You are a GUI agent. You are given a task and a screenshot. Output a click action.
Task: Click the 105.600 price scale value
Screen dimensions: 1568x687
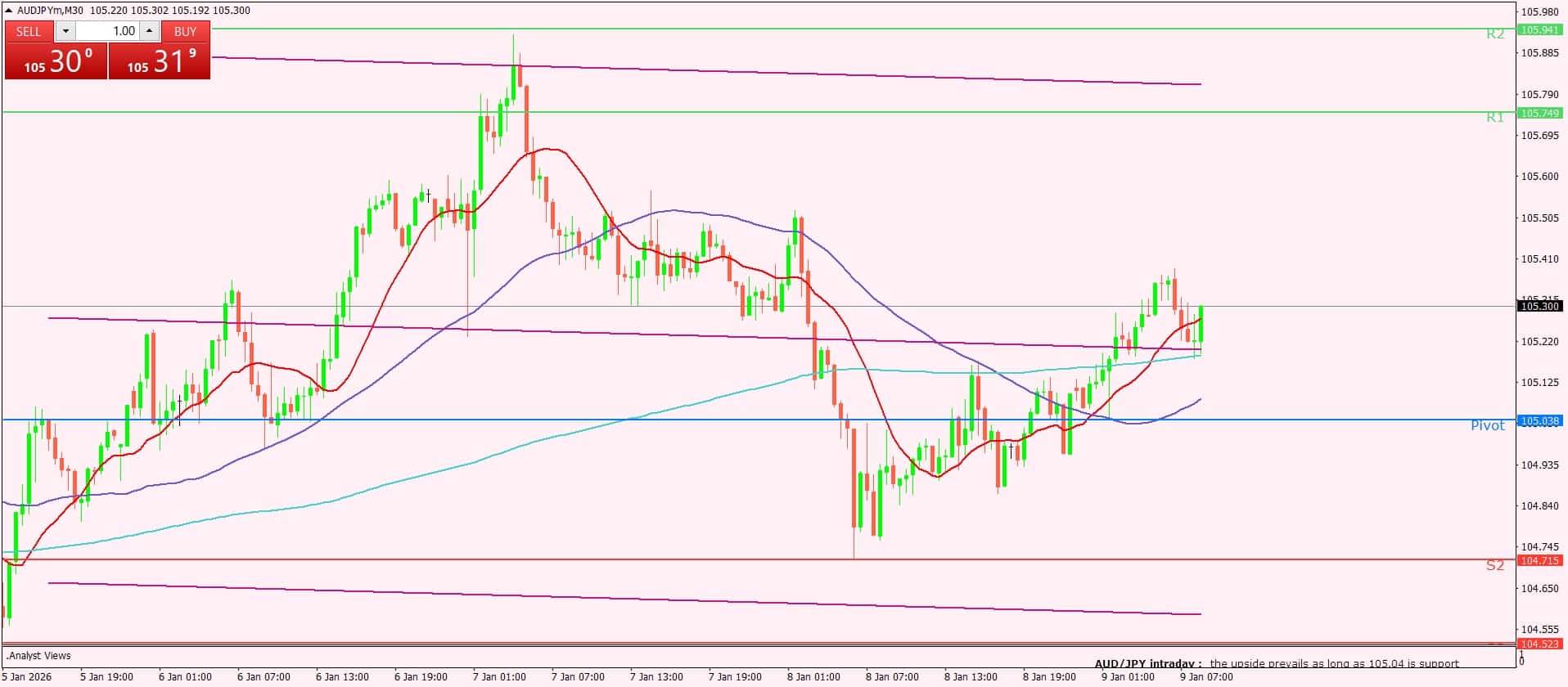1539,177
